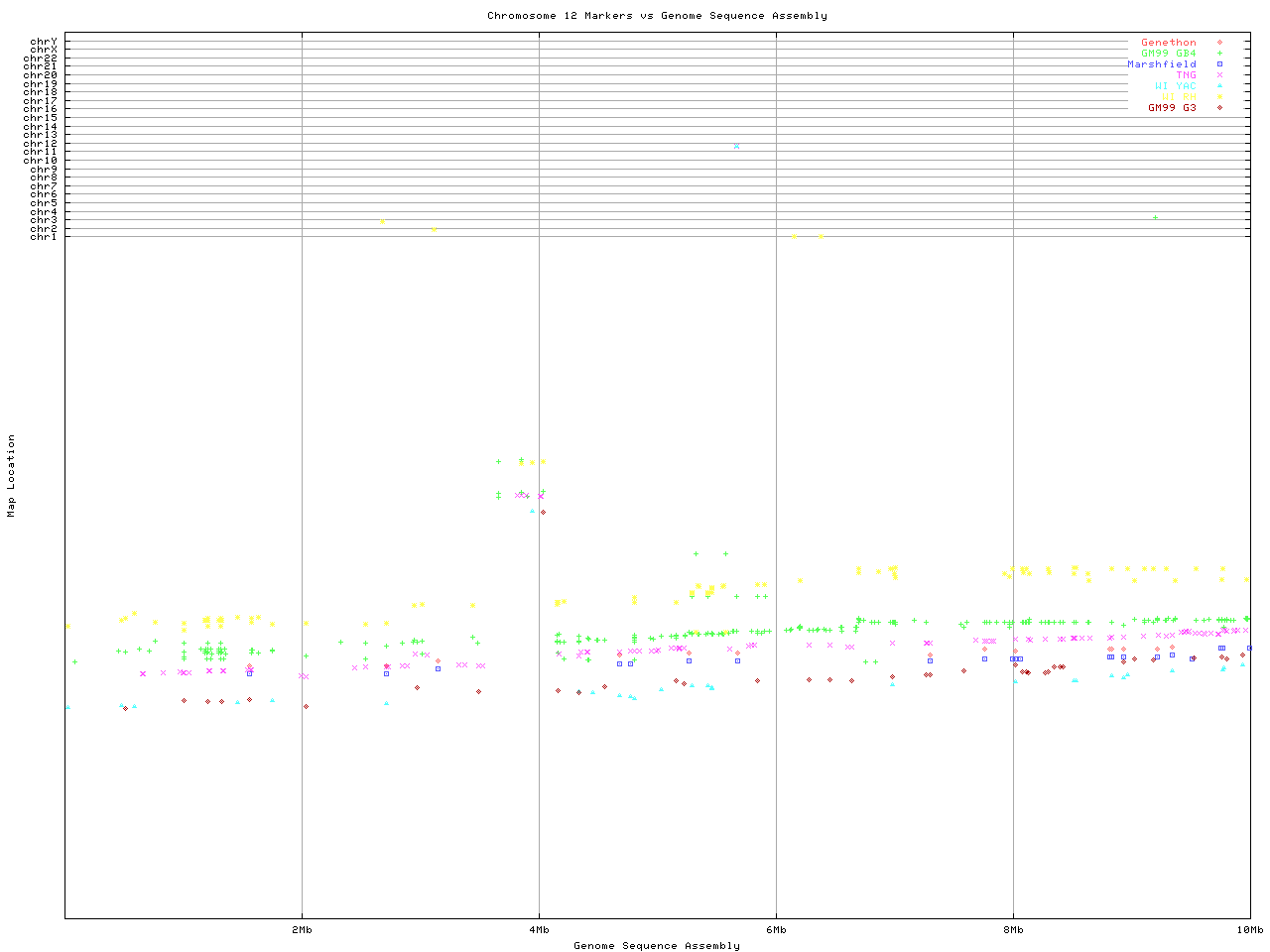
Task: Click the Map Location y-axis label
Action: (x=12, y=476)
